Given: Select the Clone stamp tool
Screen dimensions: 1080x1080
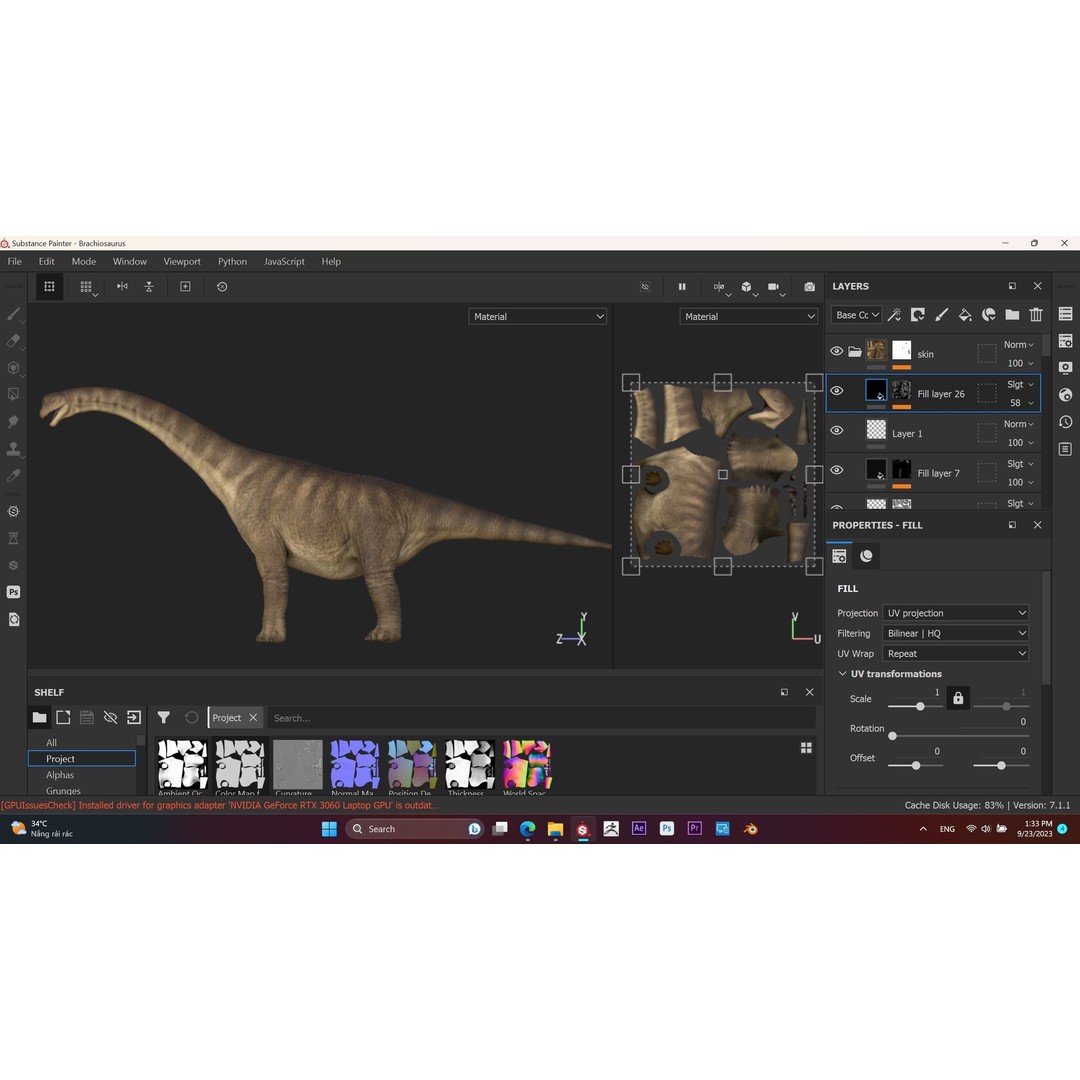Looking at the screenshot, I should [x=13, y=449].
